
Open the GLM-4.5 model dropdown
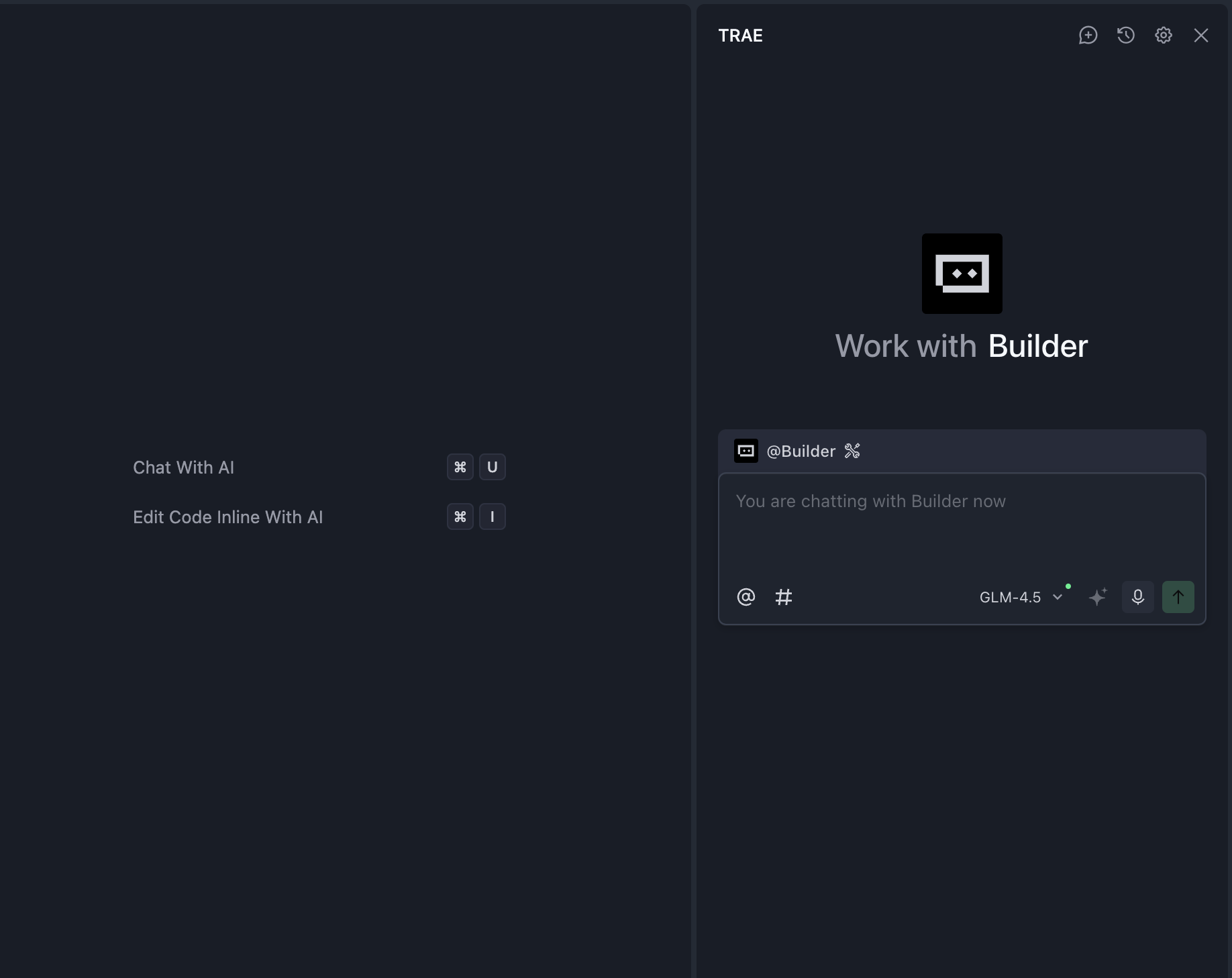1010,597
